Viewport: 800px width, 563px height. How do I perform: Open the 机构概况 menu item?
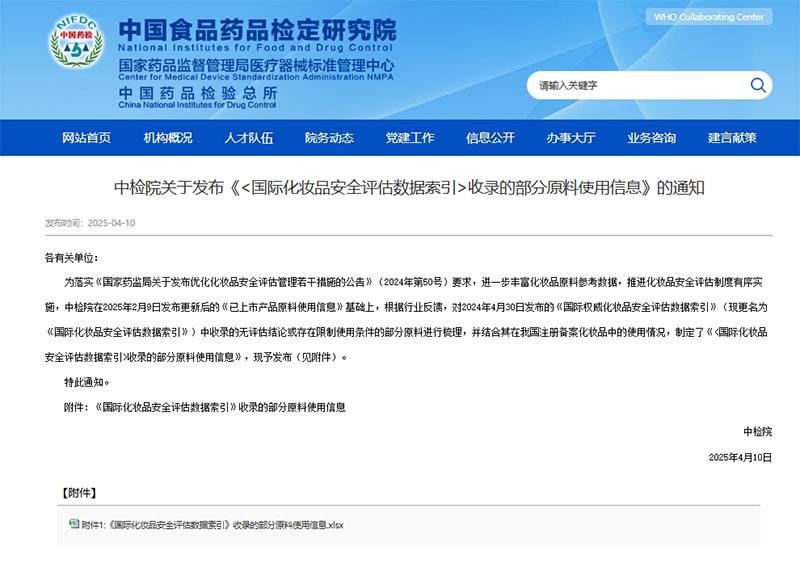point(168,138)
